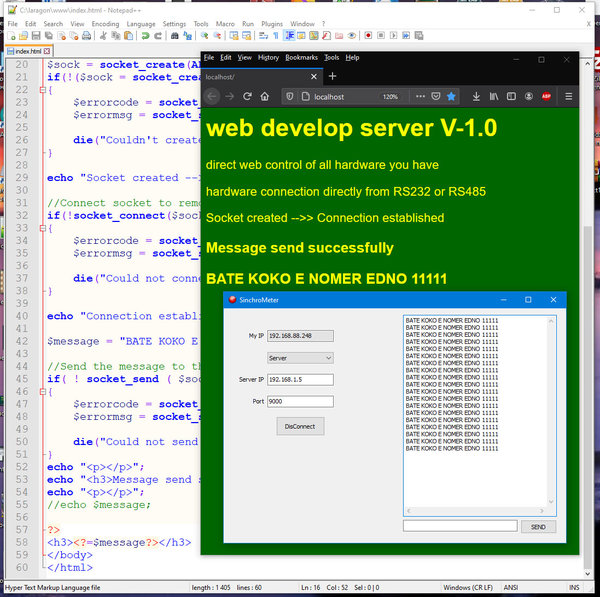
Task: Click the Start Recording macro red-dot icon
Action: tap(368, 36)
